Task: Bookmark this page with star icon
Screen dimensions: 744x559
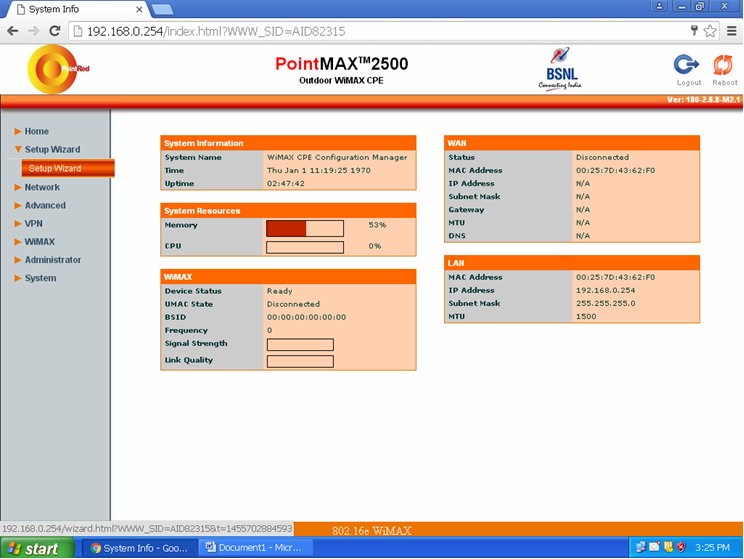Action: pos(710,31)
